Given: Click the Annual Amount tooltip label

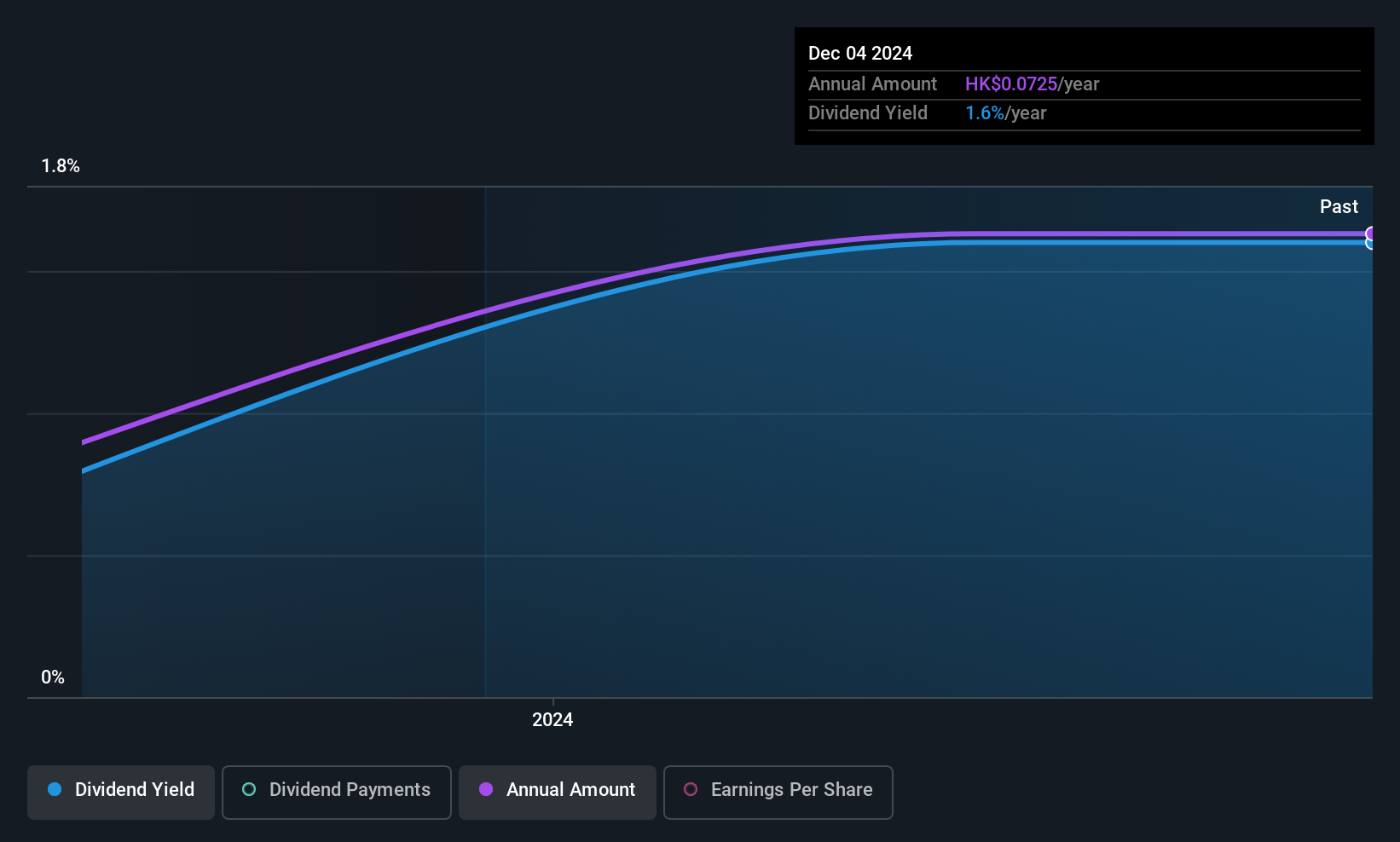Looking at the screenshot, I should click(872, 84).
